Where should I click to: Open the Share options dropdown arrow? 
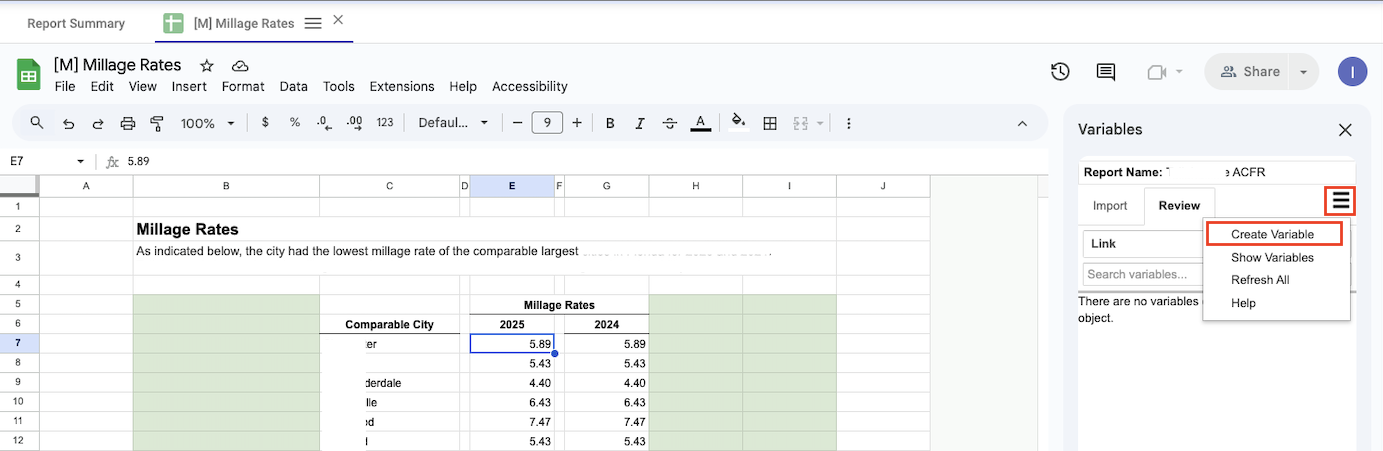(x=1303, y=72)
